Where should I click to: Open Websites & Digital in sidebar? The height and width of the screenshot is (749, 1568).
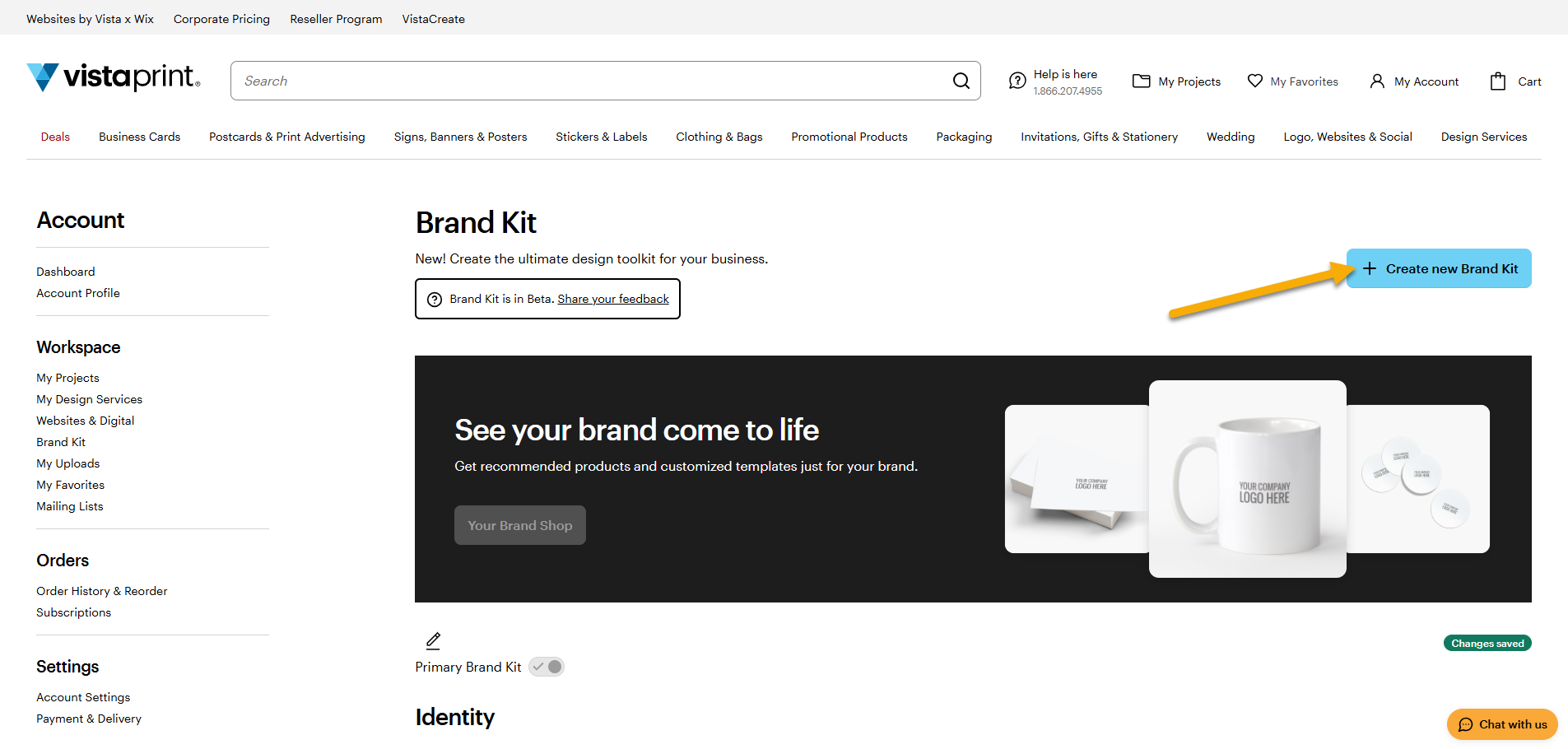(x=85, y=421)
